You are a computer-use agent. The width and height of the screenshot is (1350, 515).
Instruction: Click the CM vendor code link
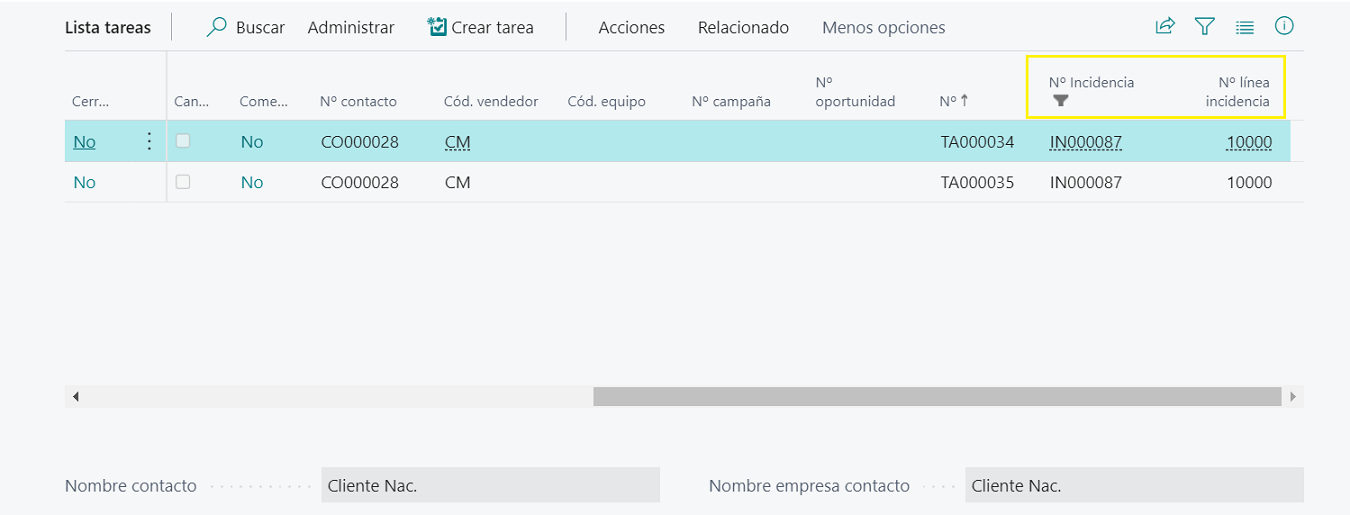coord(457,142)
